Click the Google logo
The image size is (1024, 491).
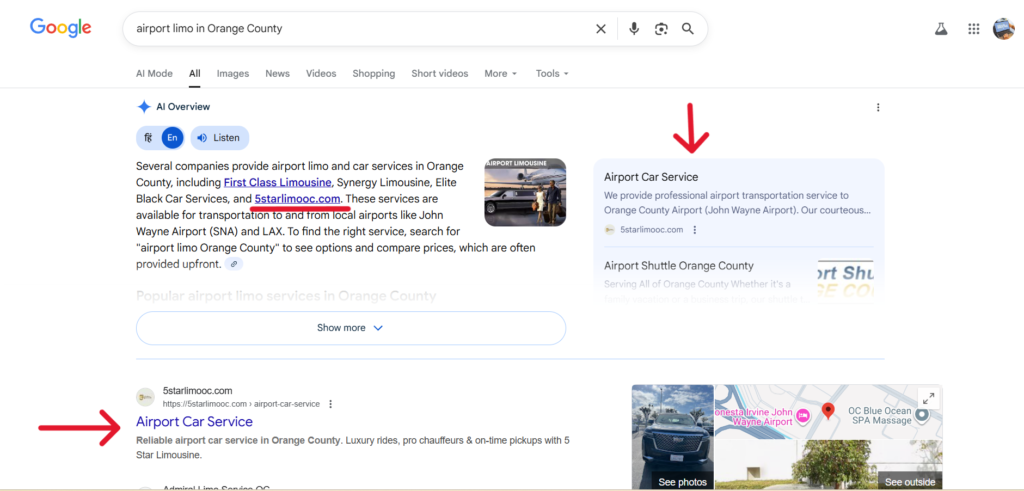[61, 27]
